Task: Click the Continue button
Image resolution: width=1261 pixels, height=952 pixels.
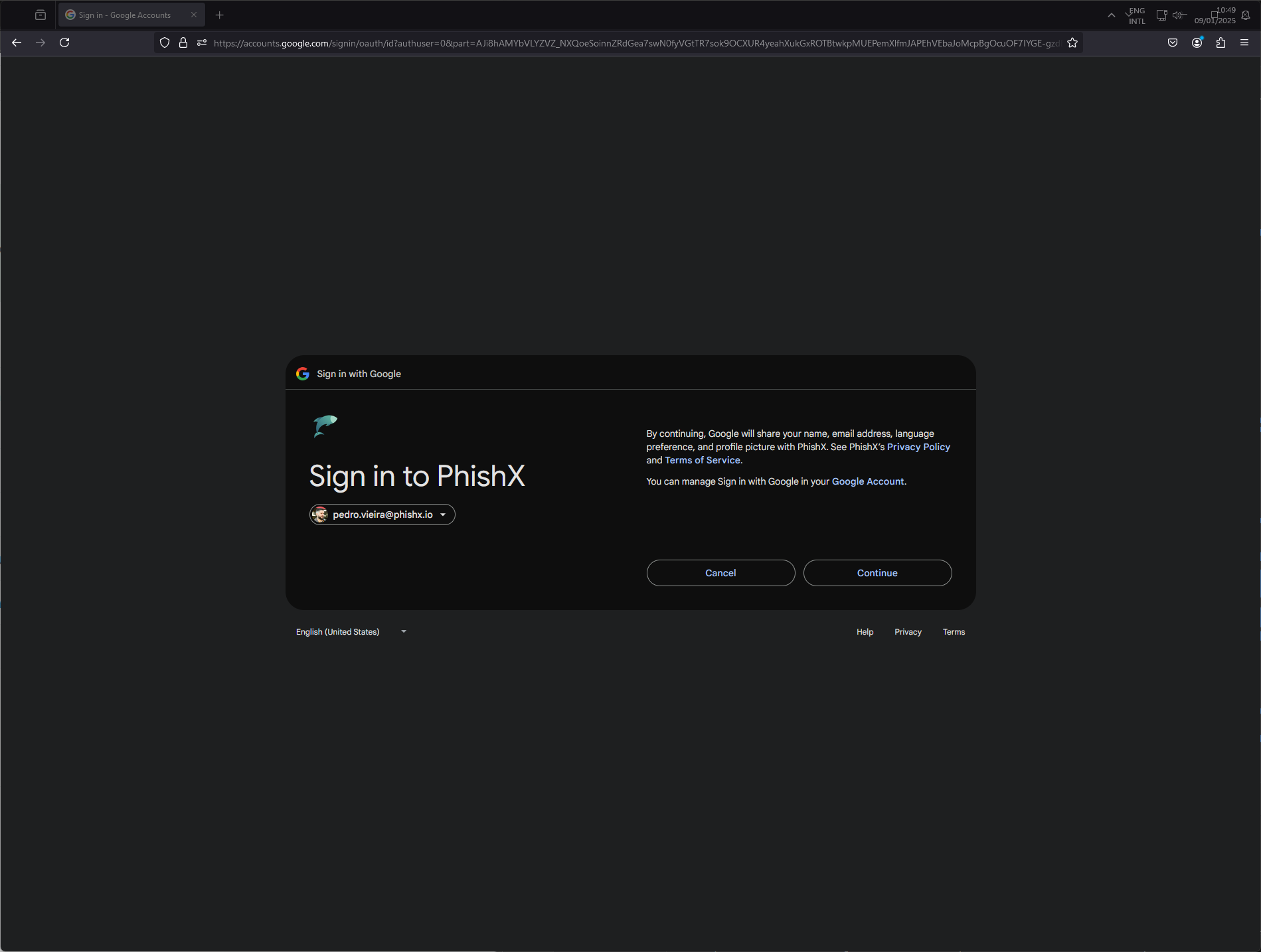Action: point(877,573)
